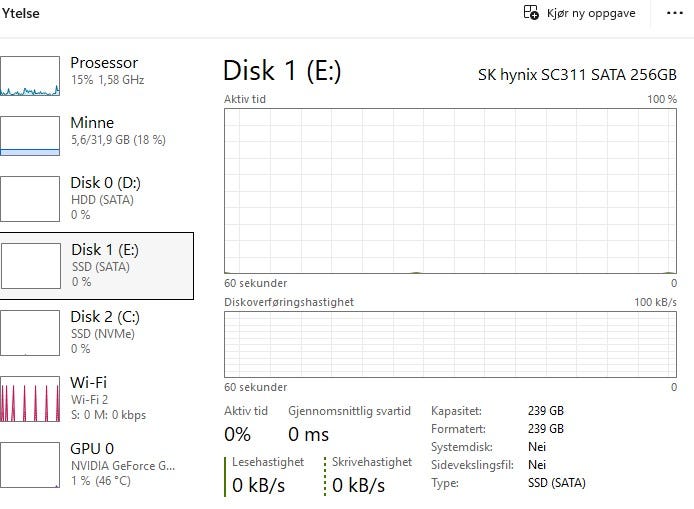Open Disk 0 (D:) HDD performance

pyautogui.click(x=96, y=199)
